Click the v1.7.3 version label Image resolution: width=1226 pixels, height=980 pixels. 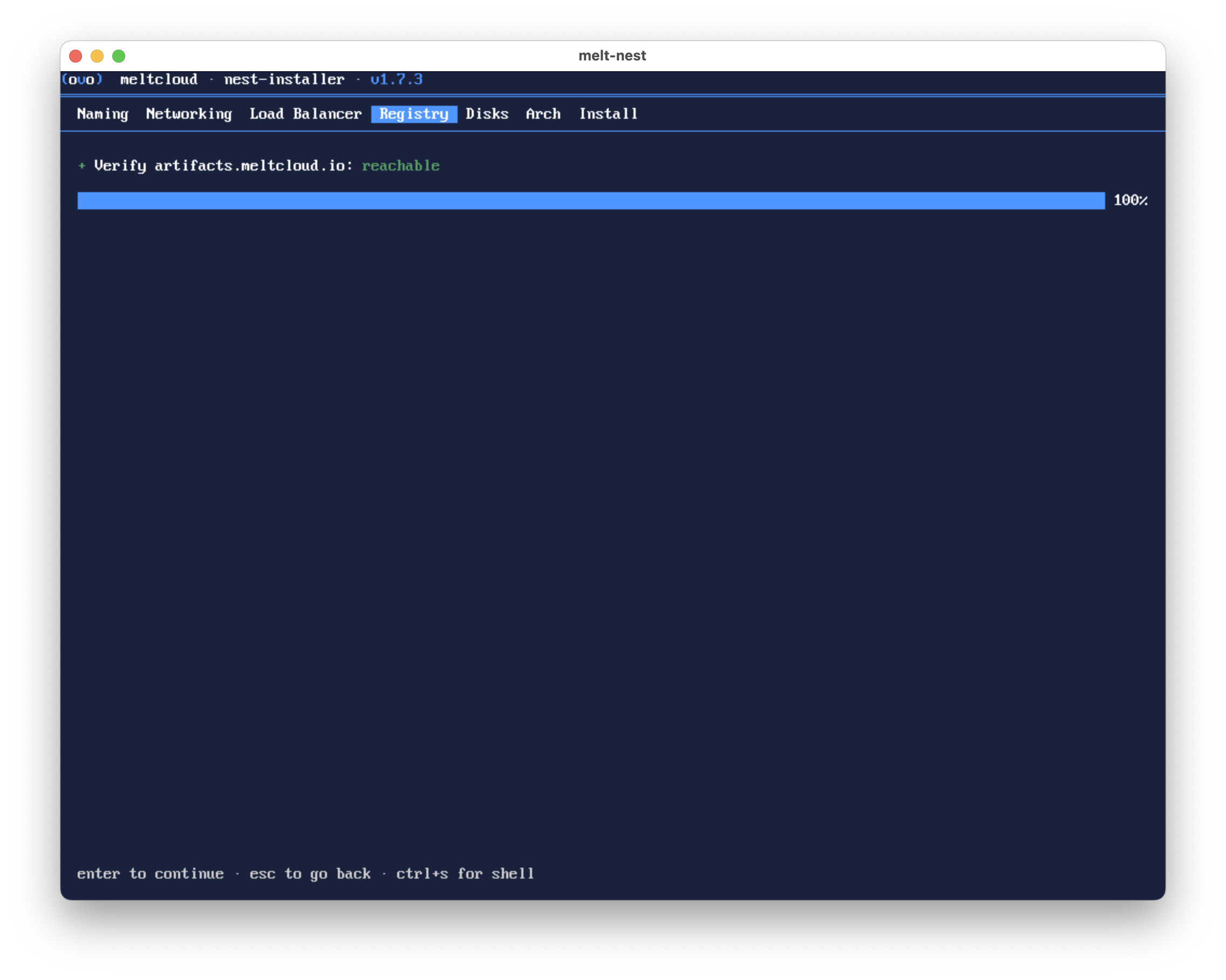pos(397,80)
